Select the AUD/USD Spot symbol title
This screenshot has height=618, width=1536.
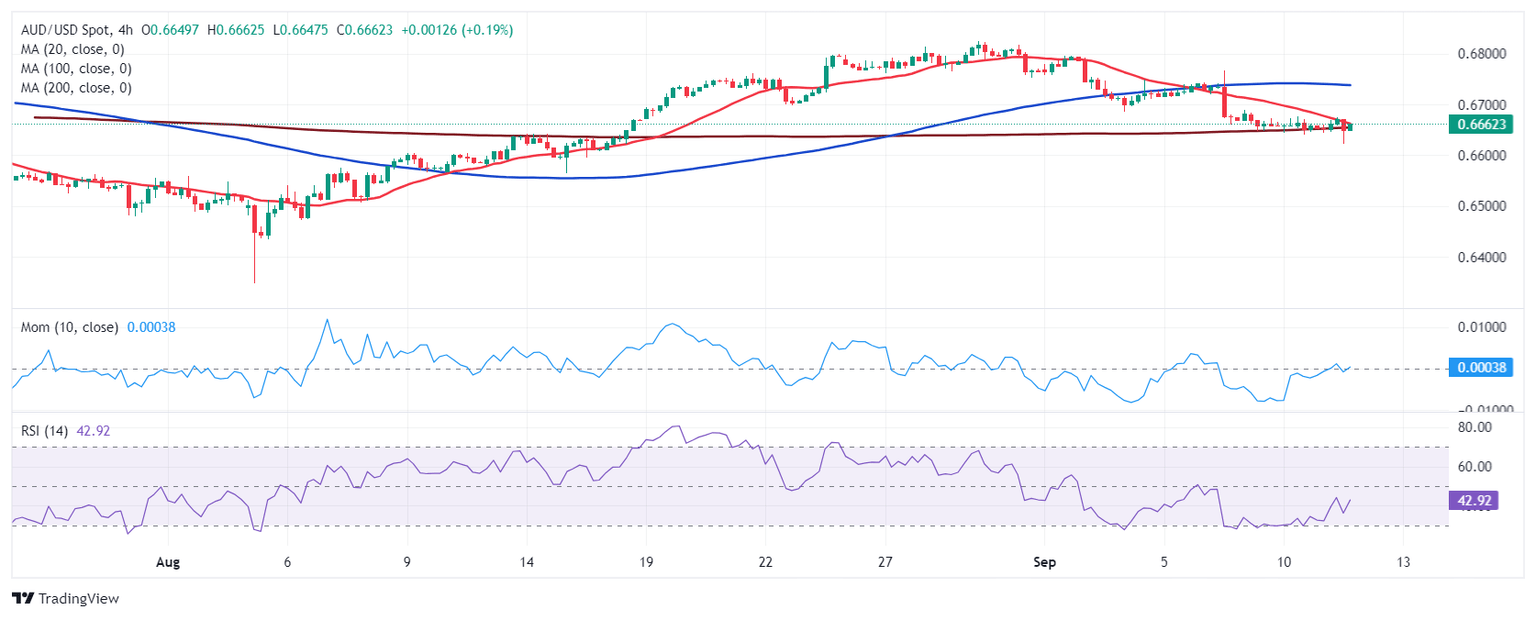point(71,30)
